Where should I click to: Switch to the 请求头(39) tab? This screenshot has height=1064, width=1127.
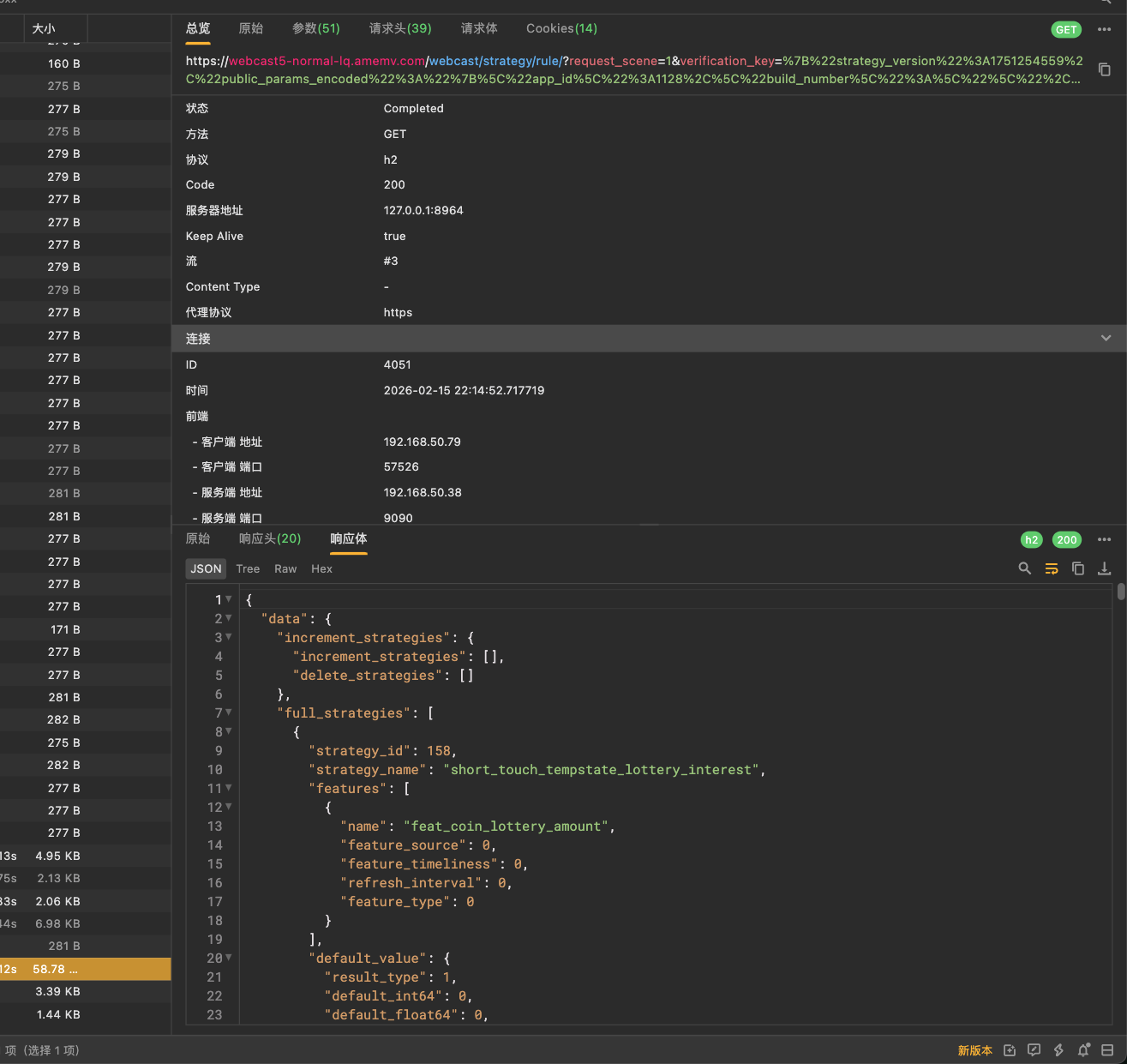pos(400,28)
